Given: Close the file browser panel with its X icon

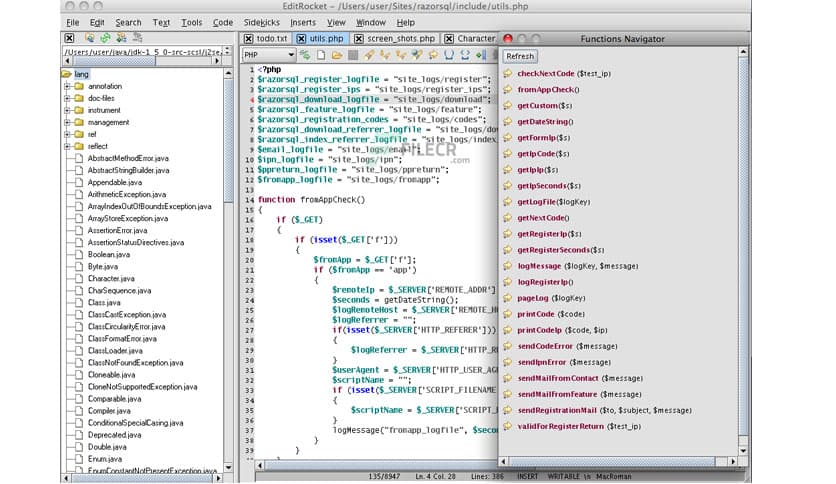Looking at the screenshot, I should click(x=69, y=38).
